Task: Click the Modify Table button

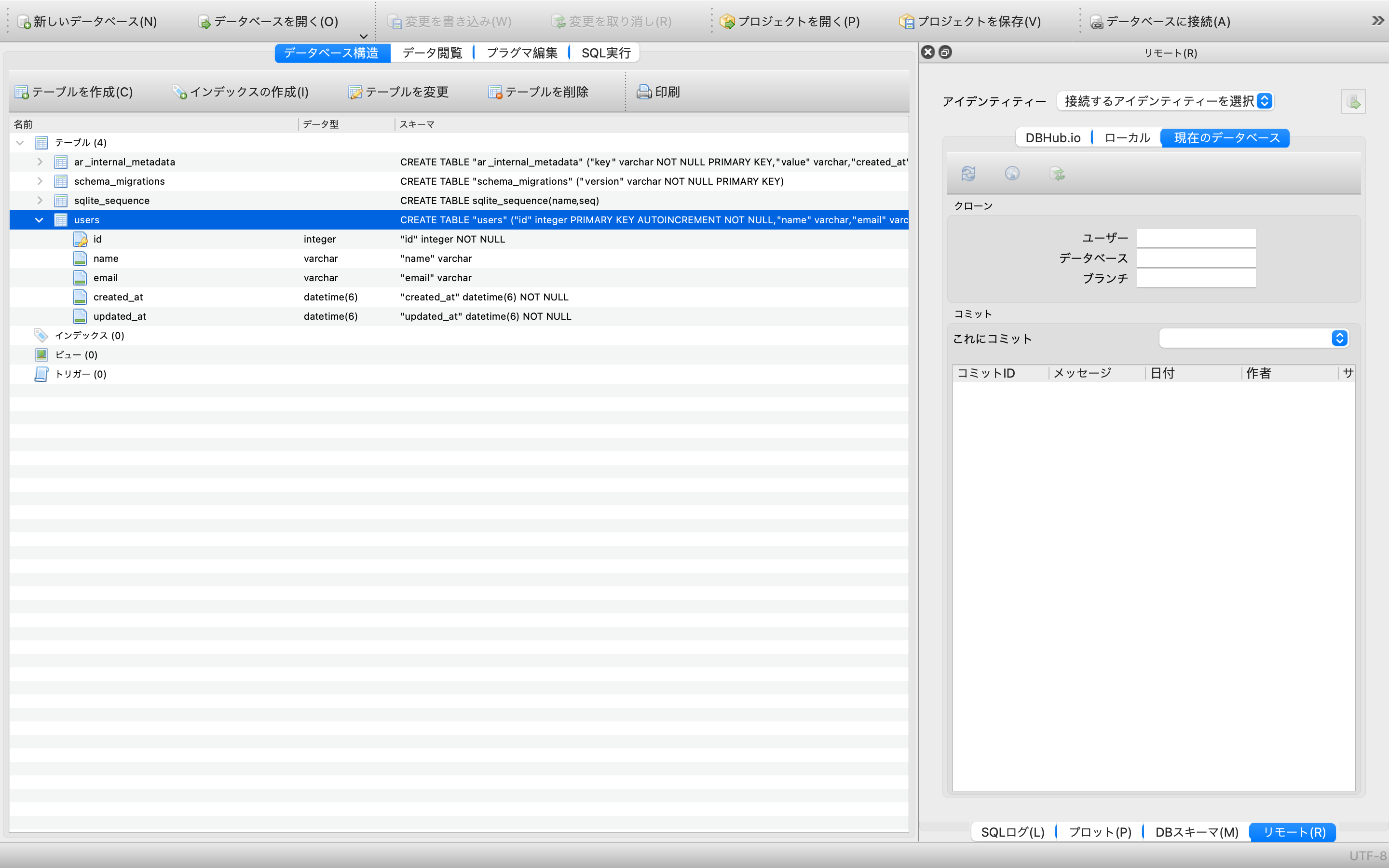Action: pyautogui.click(x=399, y=92)
